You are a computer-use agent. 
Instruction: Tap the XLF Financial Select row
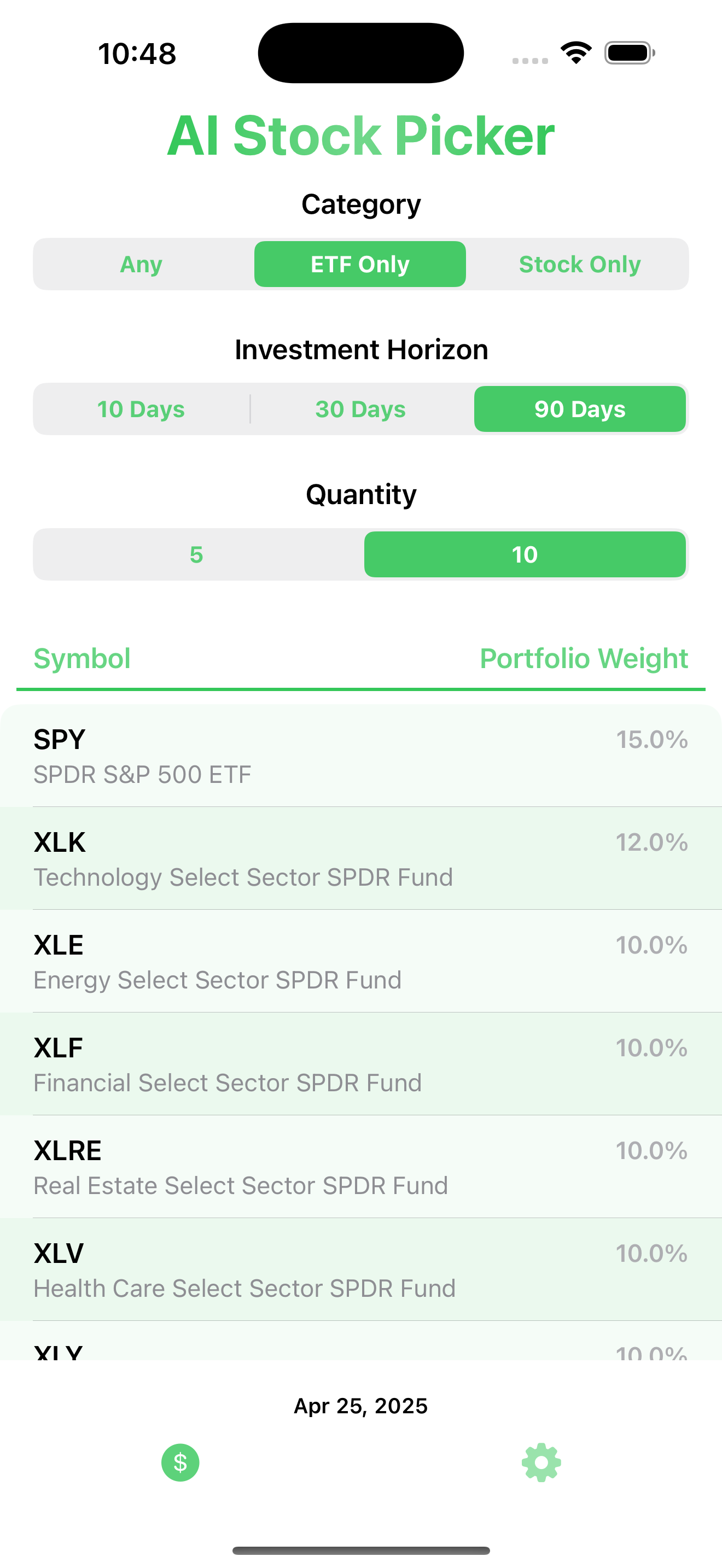click(x=361, y=1064)
